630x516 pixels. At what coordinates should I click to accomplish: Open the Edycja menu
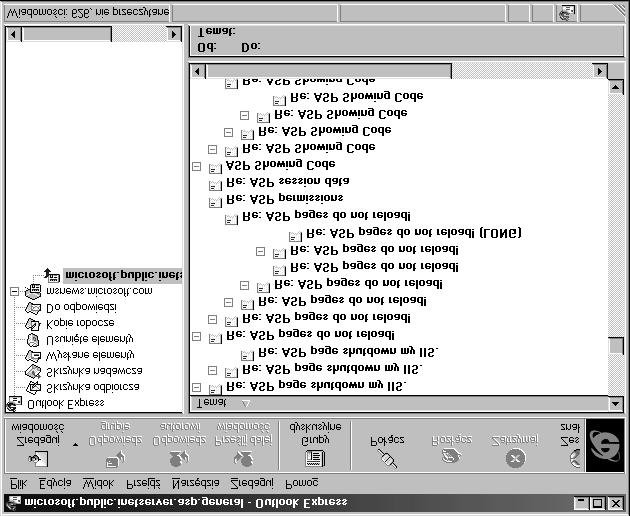(55, 483)
